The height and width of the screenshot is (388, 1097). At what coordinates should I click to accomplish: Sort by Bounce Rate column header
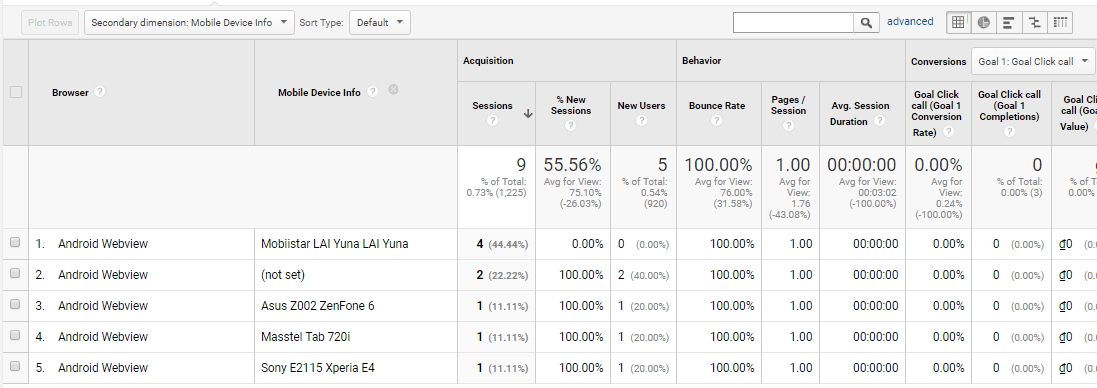click(716, 106)
